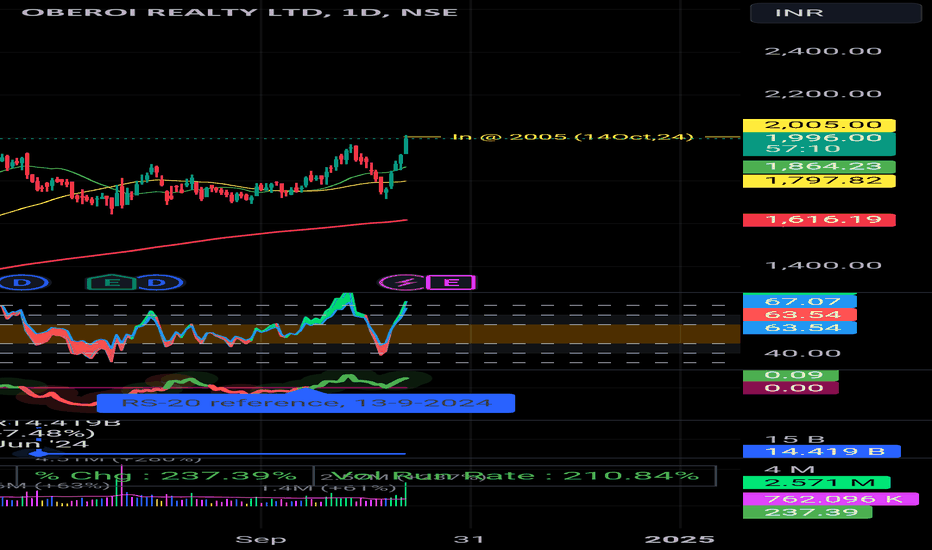The width and height of the screenshot is (932, 550).
Task: Click the 1,996.00 current price label
Action: 819,143
